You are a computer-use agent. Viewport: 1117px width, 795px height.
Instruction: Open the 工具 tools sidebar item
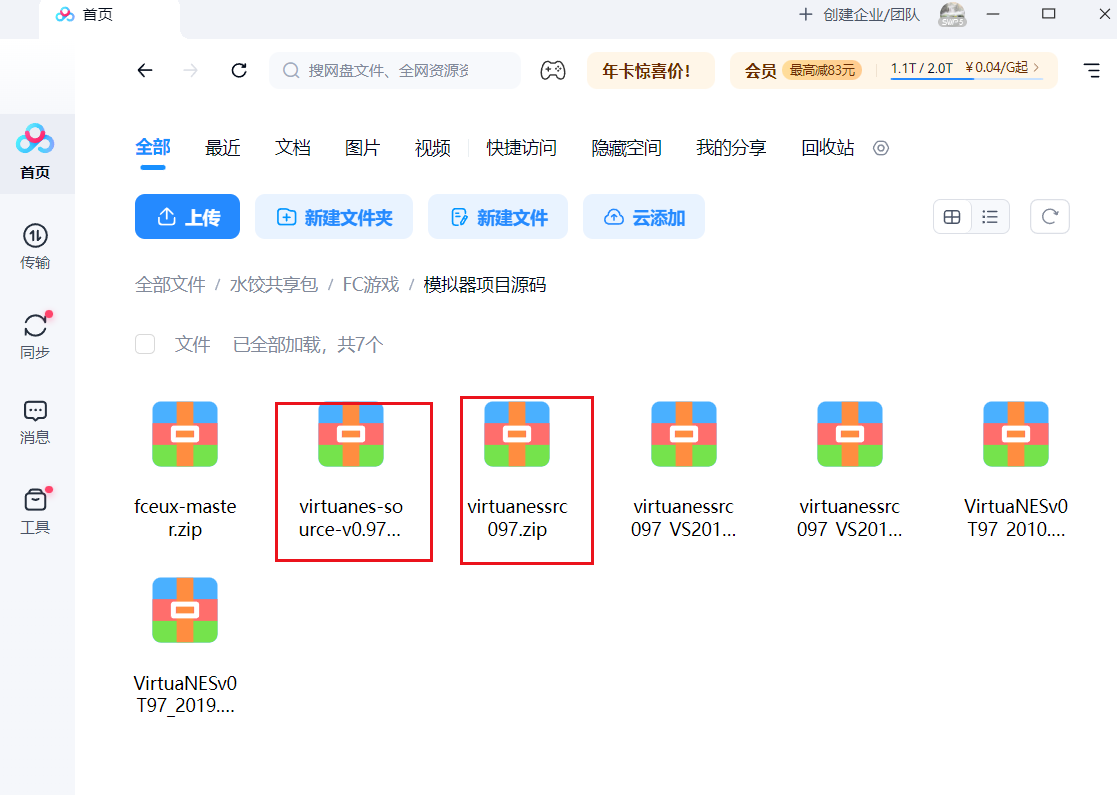[x=35, y=511]
